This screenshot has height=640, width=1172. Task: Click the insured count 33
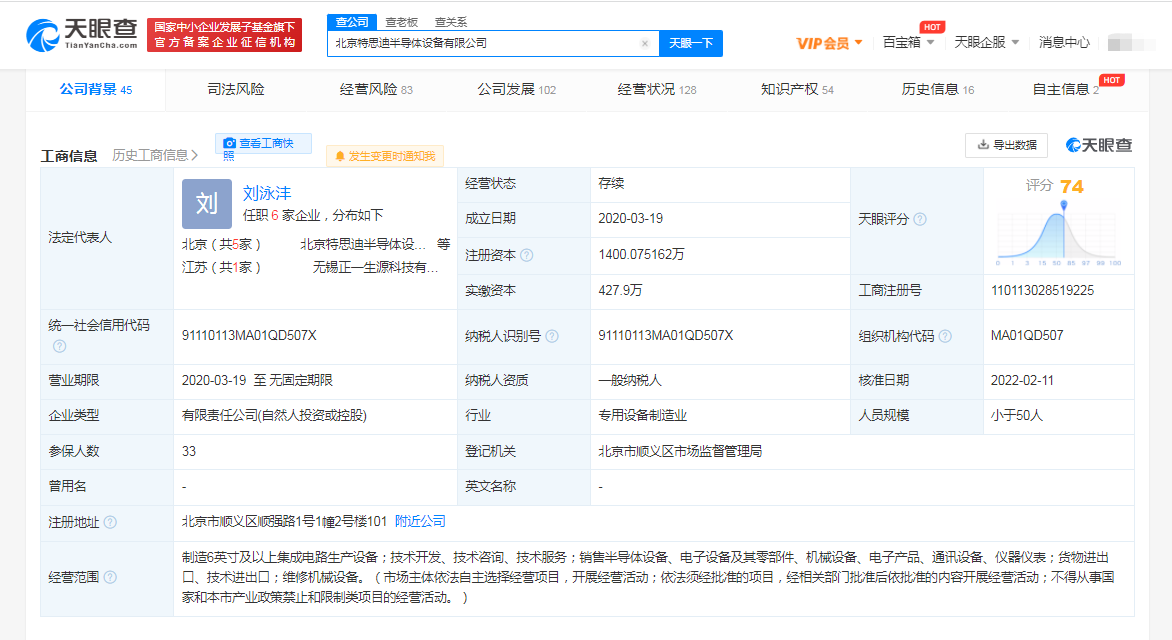pyautogui.click(x=188, y=452)
